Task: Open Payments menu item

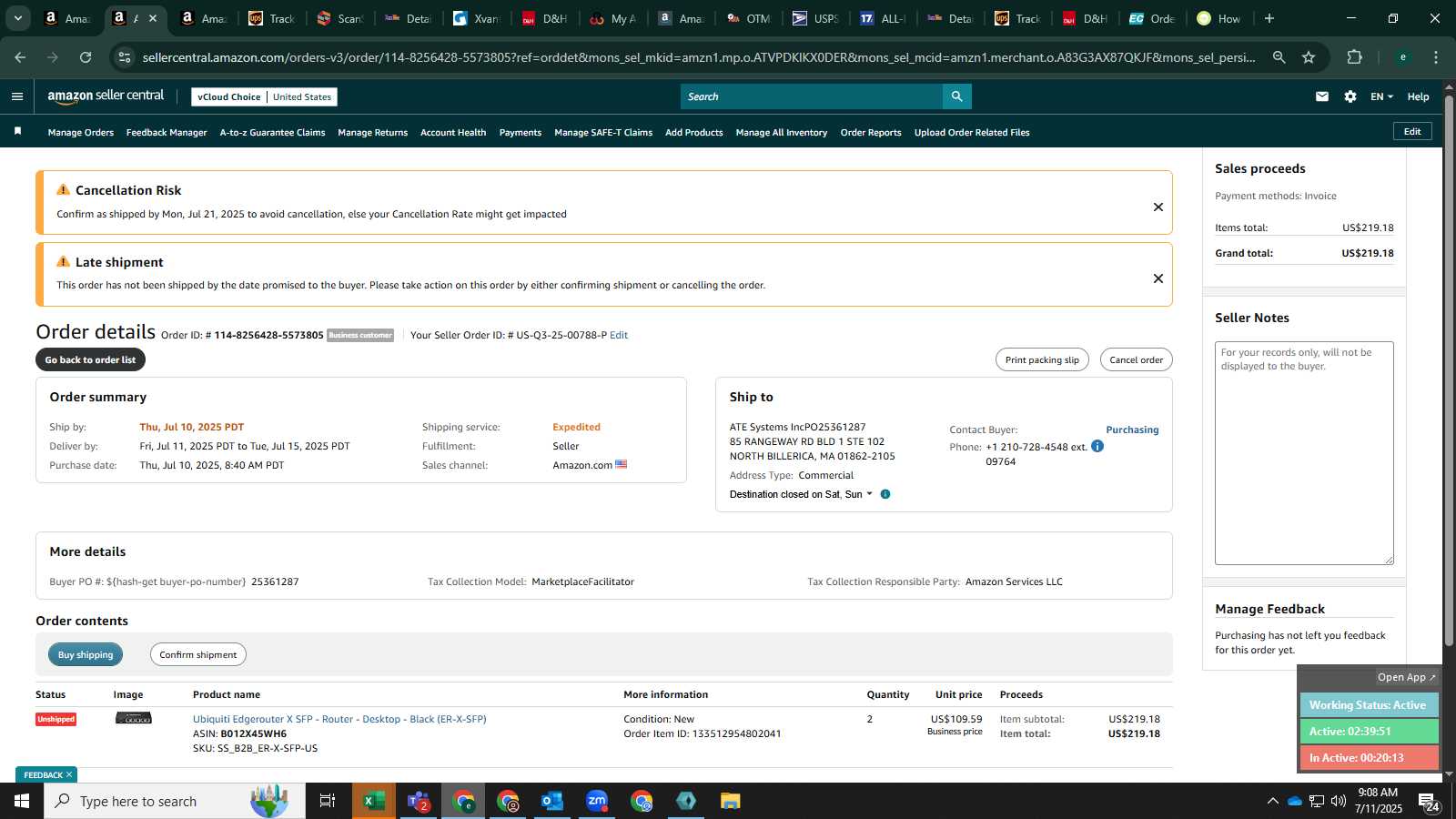Action: pos(521,132)
